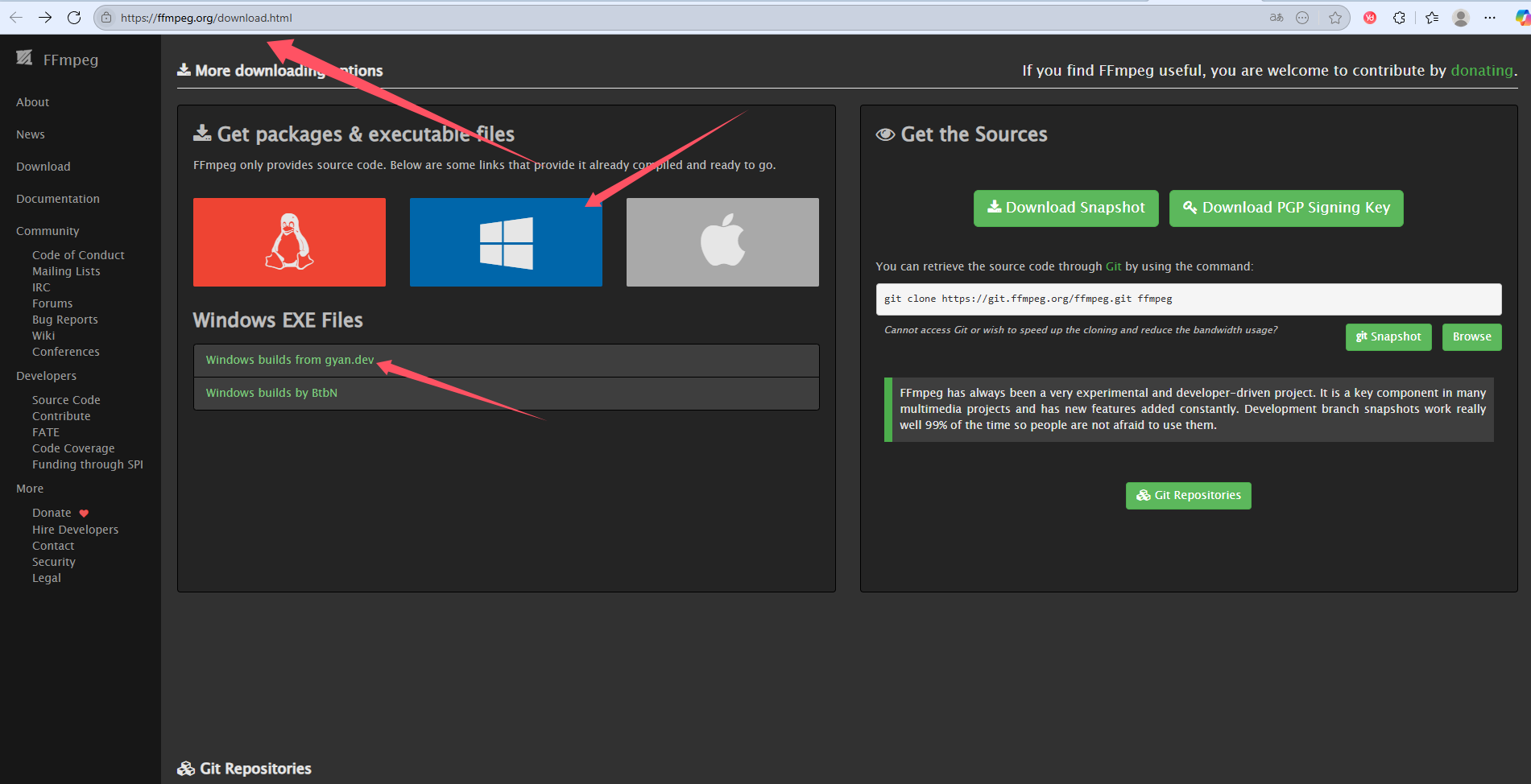
Task: Go back to the previous page
Action: coord(16,18)
